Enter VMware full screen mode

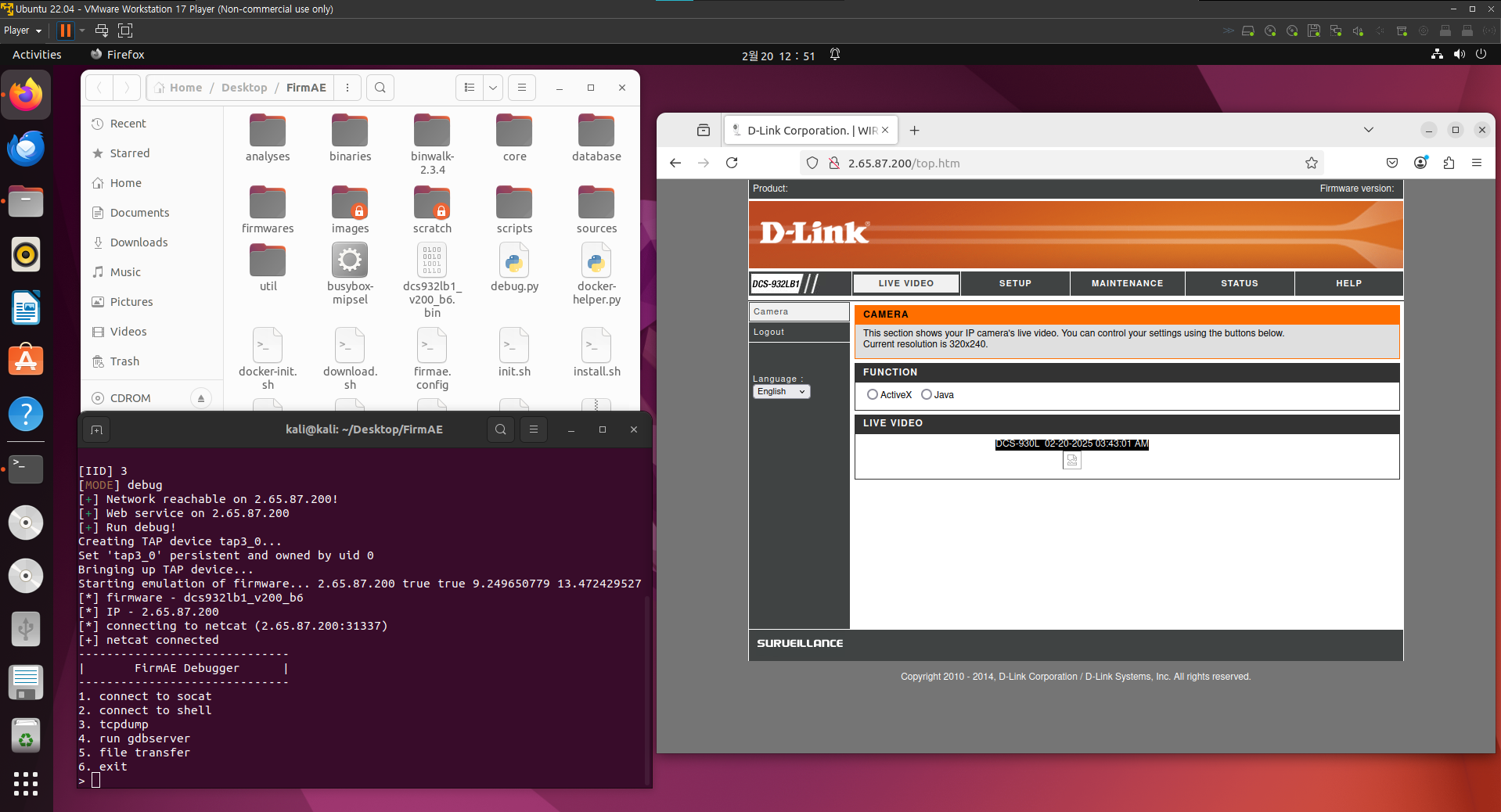125,31
